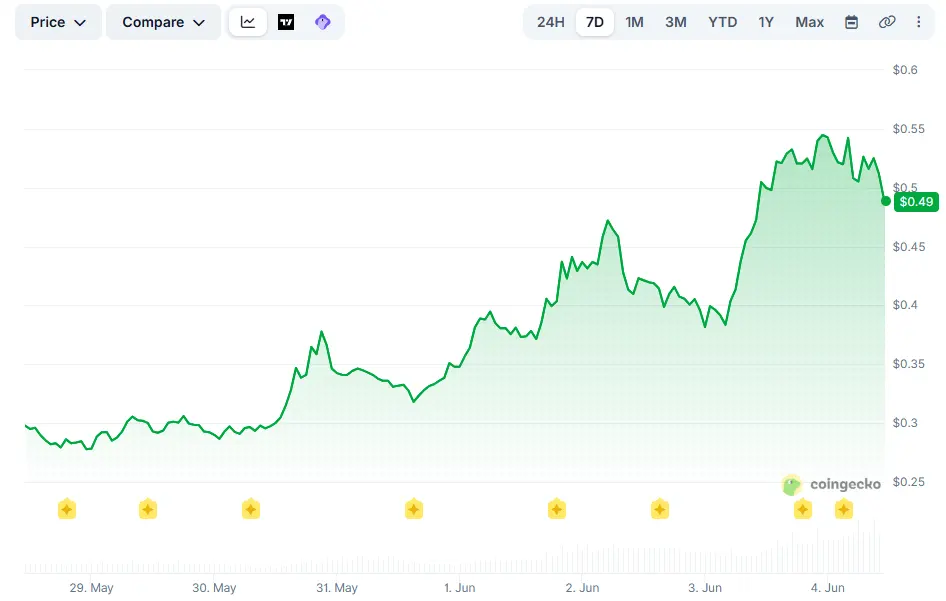Click the $0.55 price axis label

909,129
